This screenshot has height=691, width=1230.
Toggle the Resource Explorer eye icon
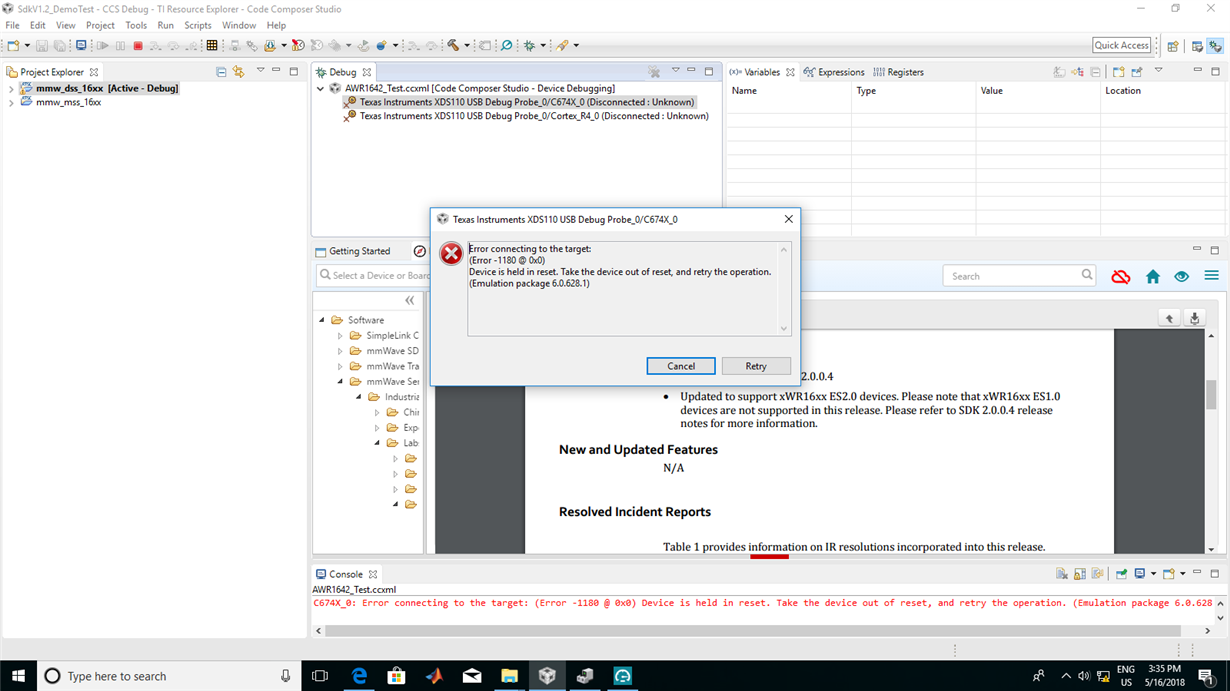1182,276
